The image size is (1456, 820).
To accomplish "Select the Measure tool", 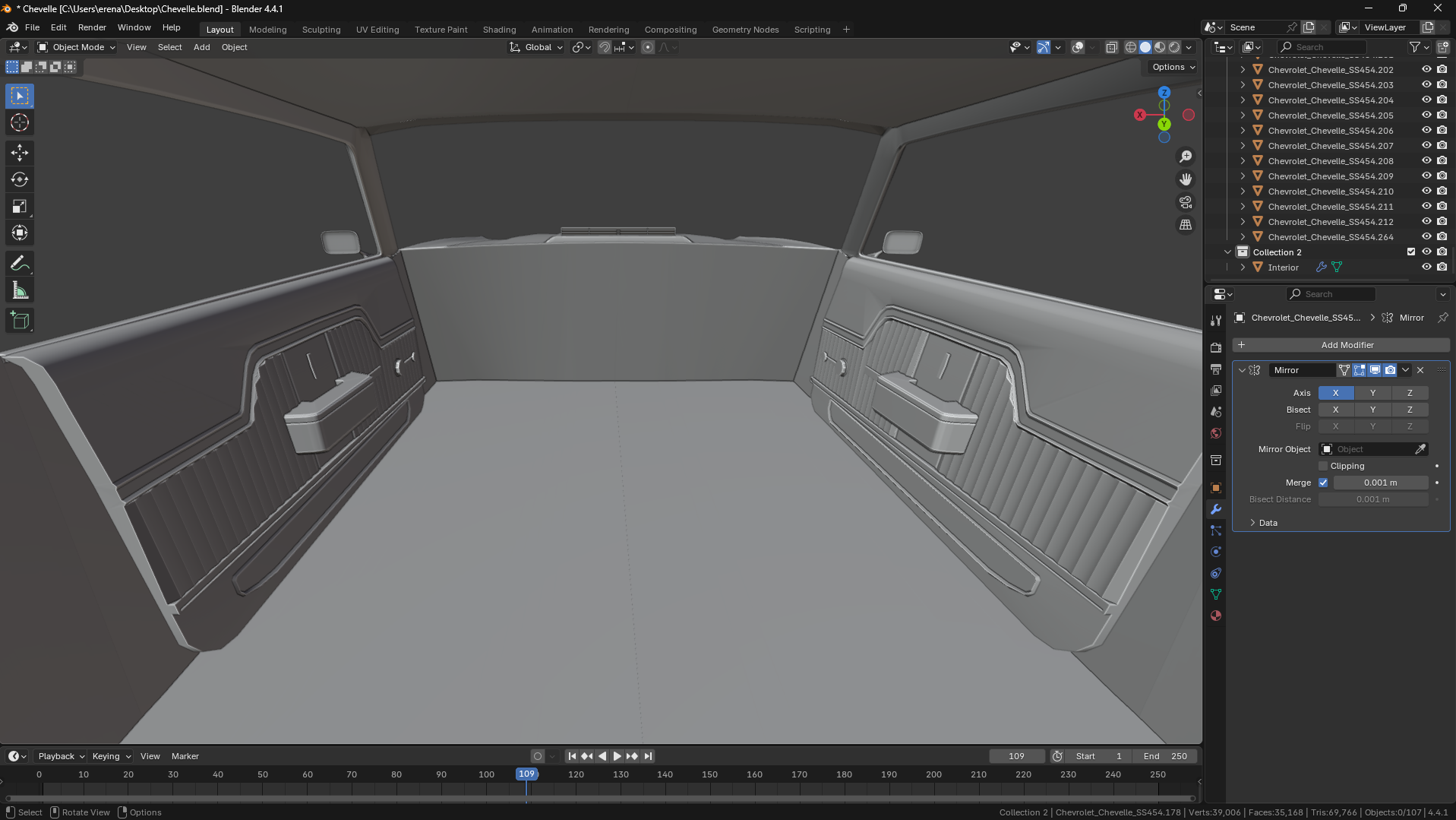I will tap(20, 290).
